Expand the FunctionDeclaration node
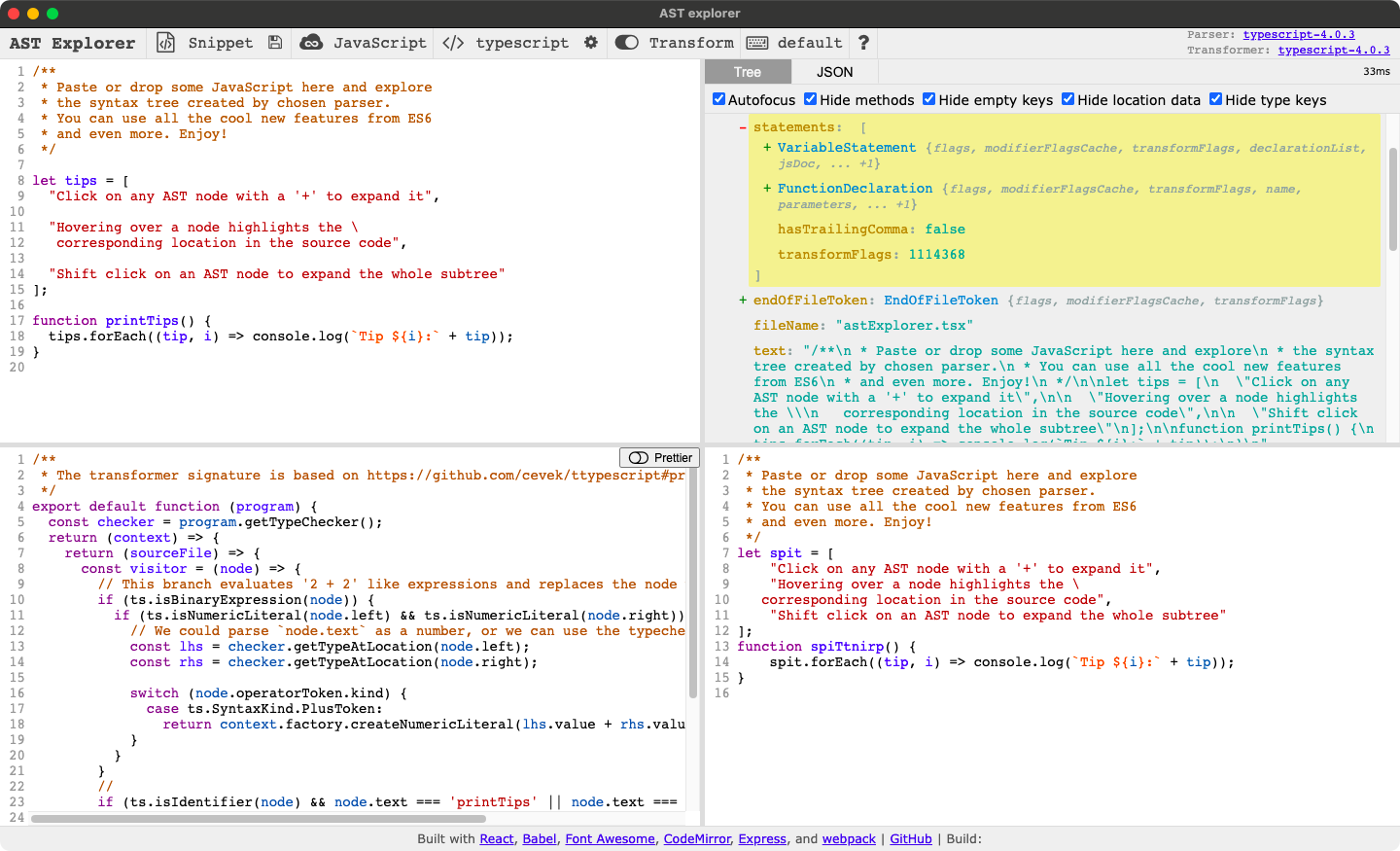Screen dimensions: 1400x851 click(767, 189)
